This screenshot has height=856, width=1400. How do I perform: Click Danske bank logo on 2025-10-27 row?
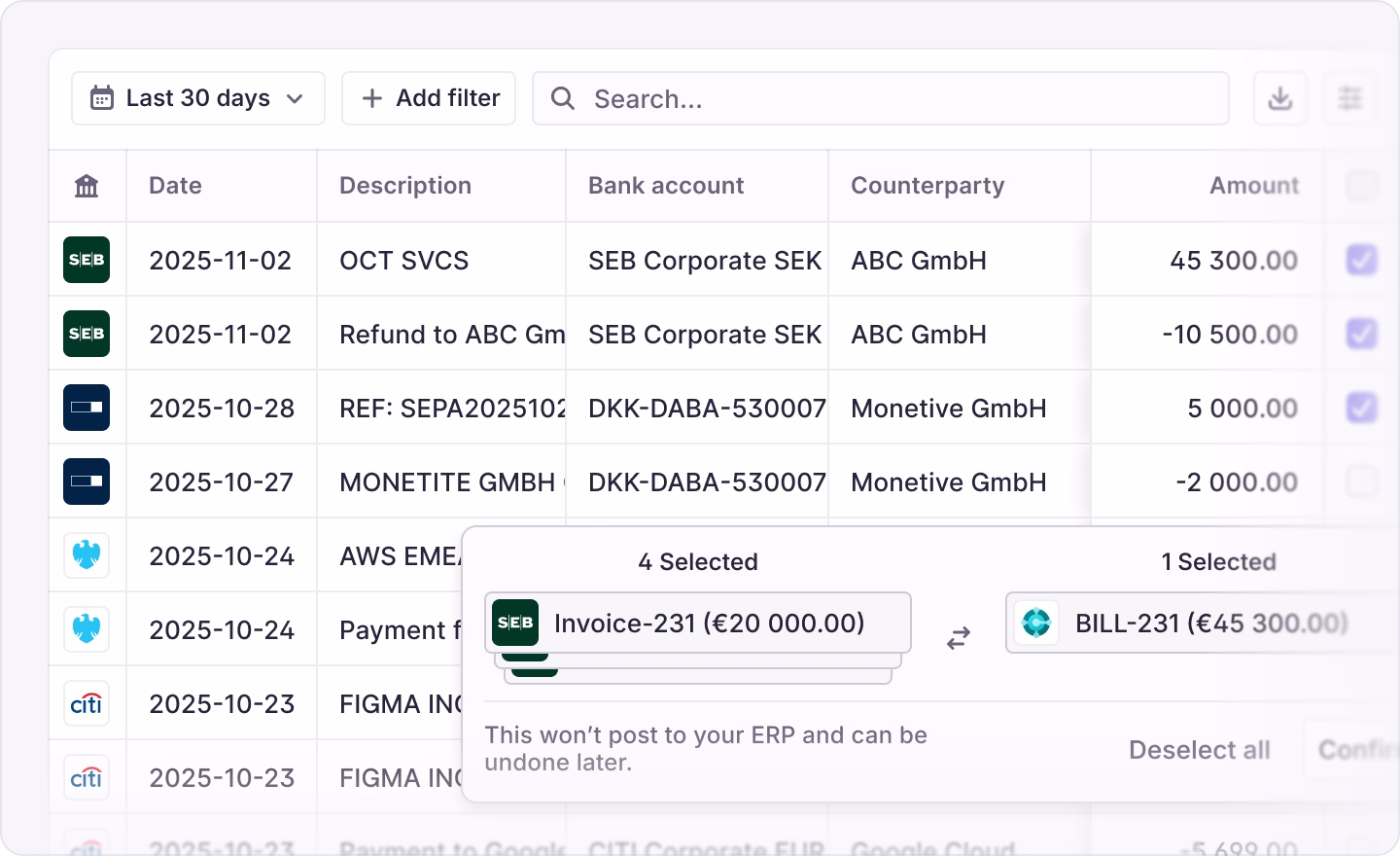(87, 481)
